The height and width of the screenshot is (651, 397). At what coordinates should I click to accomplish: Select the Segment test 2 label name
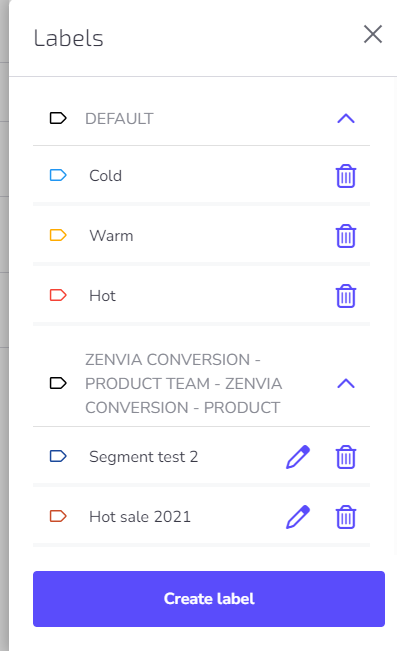click(x=144, y=457)
